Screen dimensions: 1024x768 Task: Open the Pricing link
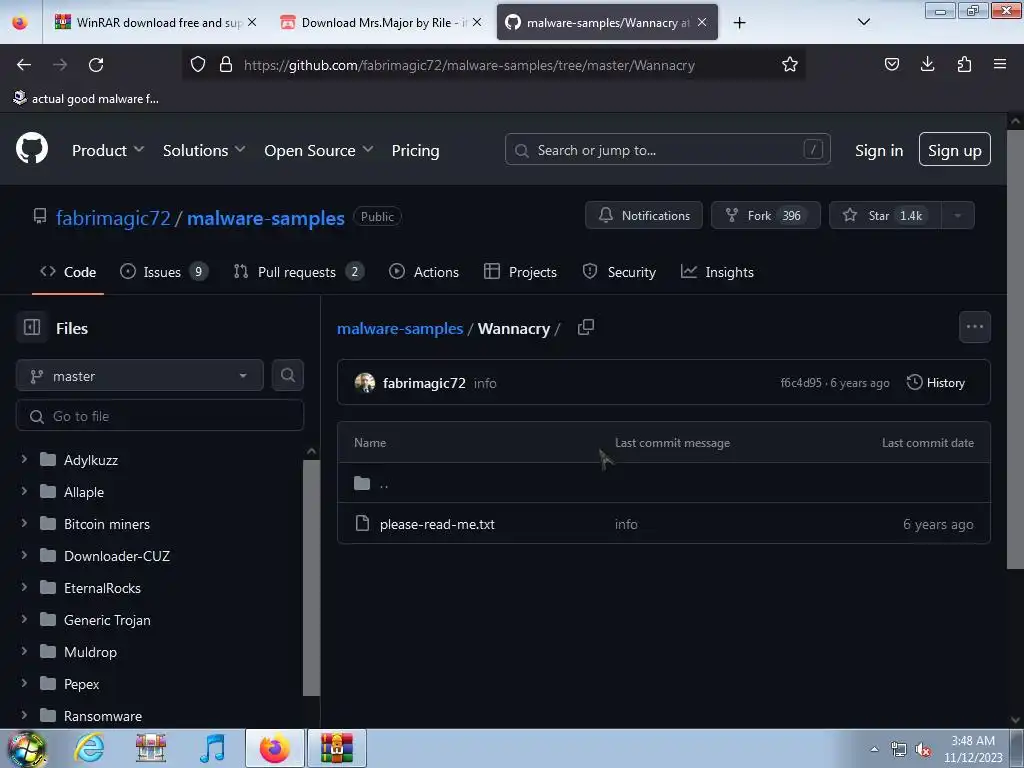pos(415,150)
